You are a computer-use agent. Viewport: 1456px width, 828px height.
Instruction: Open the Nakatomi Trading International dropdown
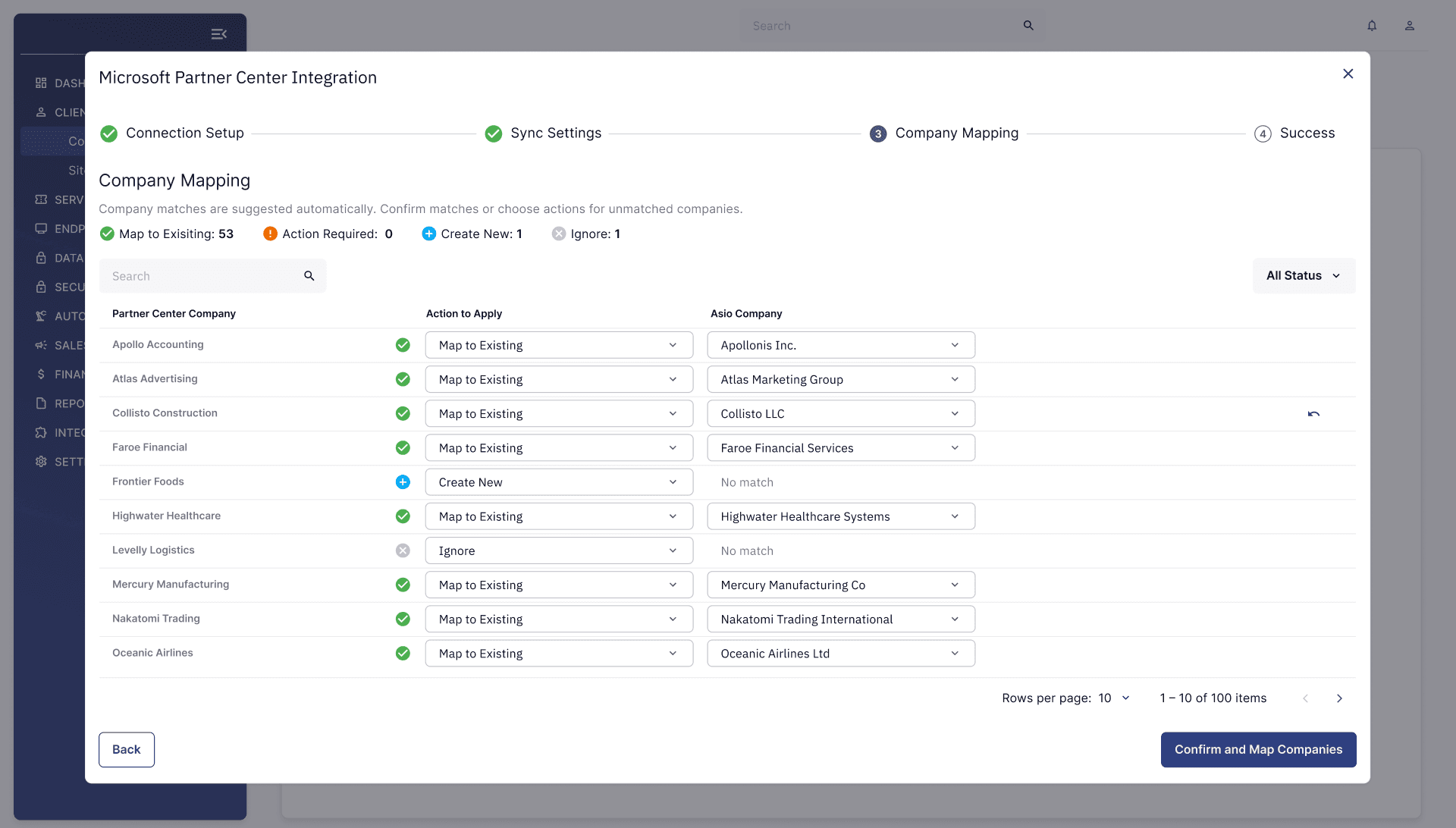pos(841,619)
